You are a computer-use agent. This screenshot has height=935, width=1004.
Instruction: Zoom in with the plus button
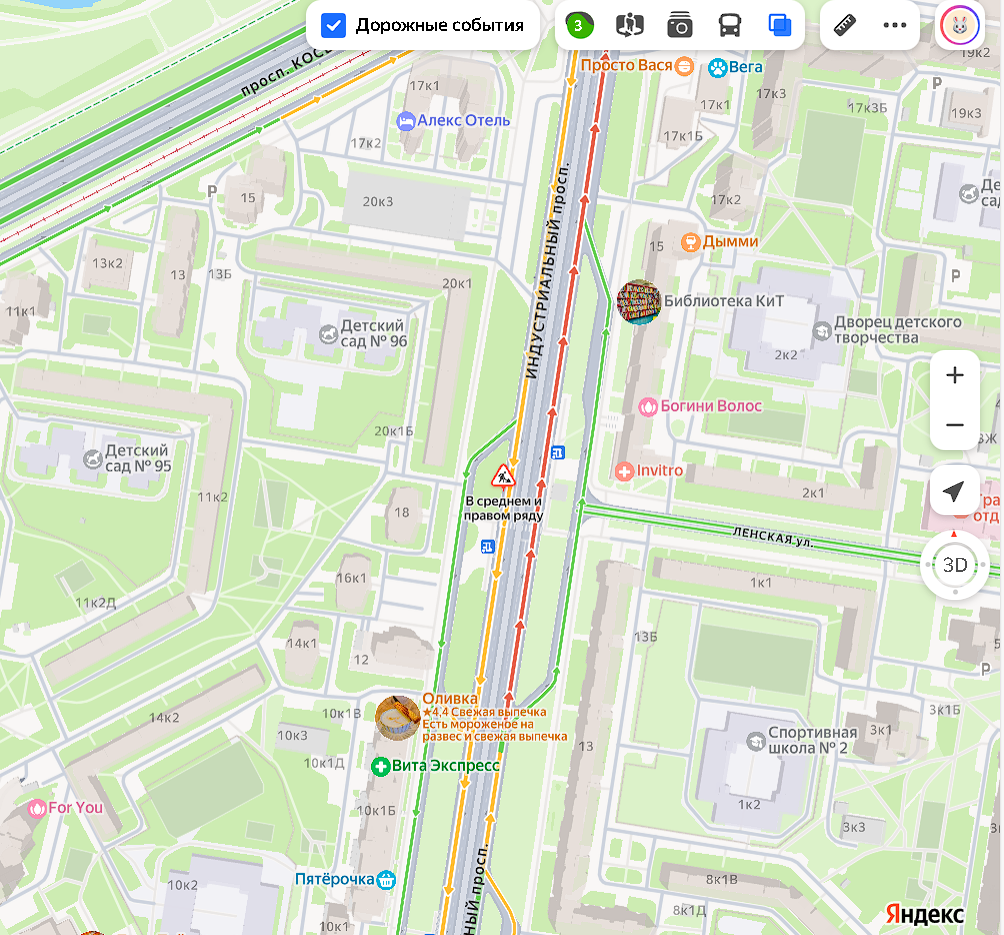pos(955,376)
